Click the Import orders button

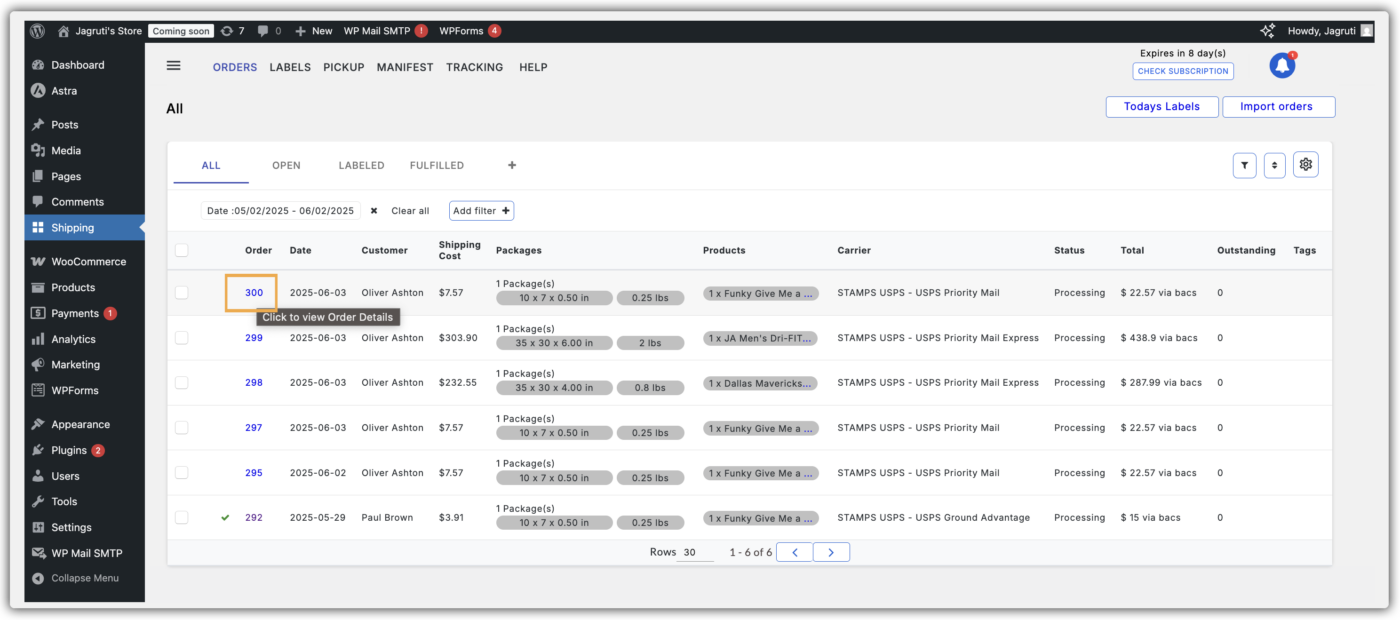[x=1278, y=107]
